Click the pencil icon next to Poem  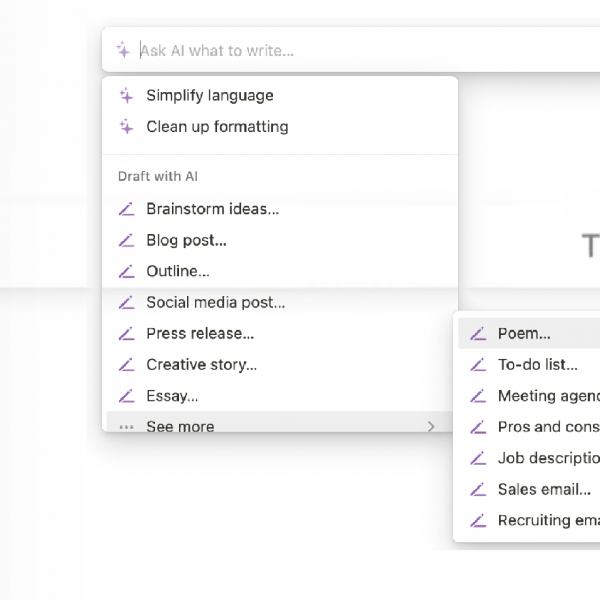(478, 334)
